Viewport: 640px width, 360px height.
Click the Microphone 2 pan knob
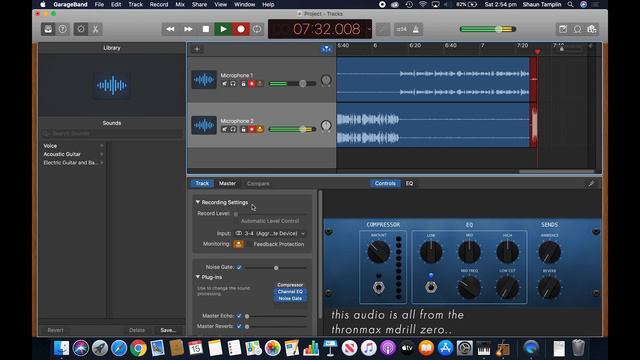point(326,126)
